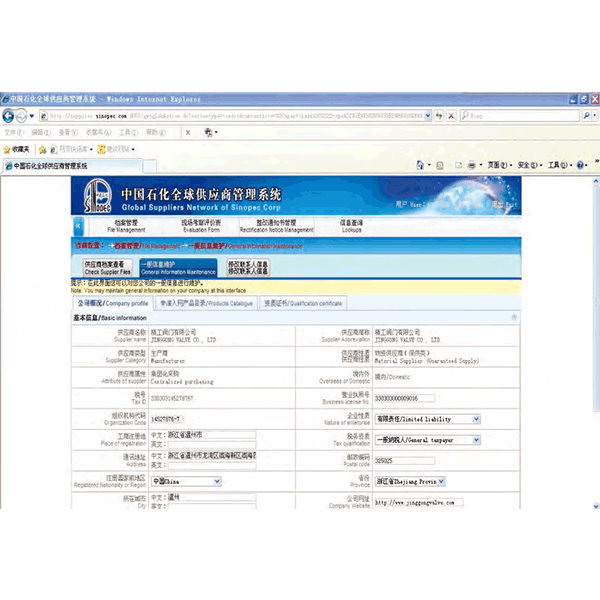Click the Company Website input field
The height and width of the screenshot is (600, 600).
(419, 502)
